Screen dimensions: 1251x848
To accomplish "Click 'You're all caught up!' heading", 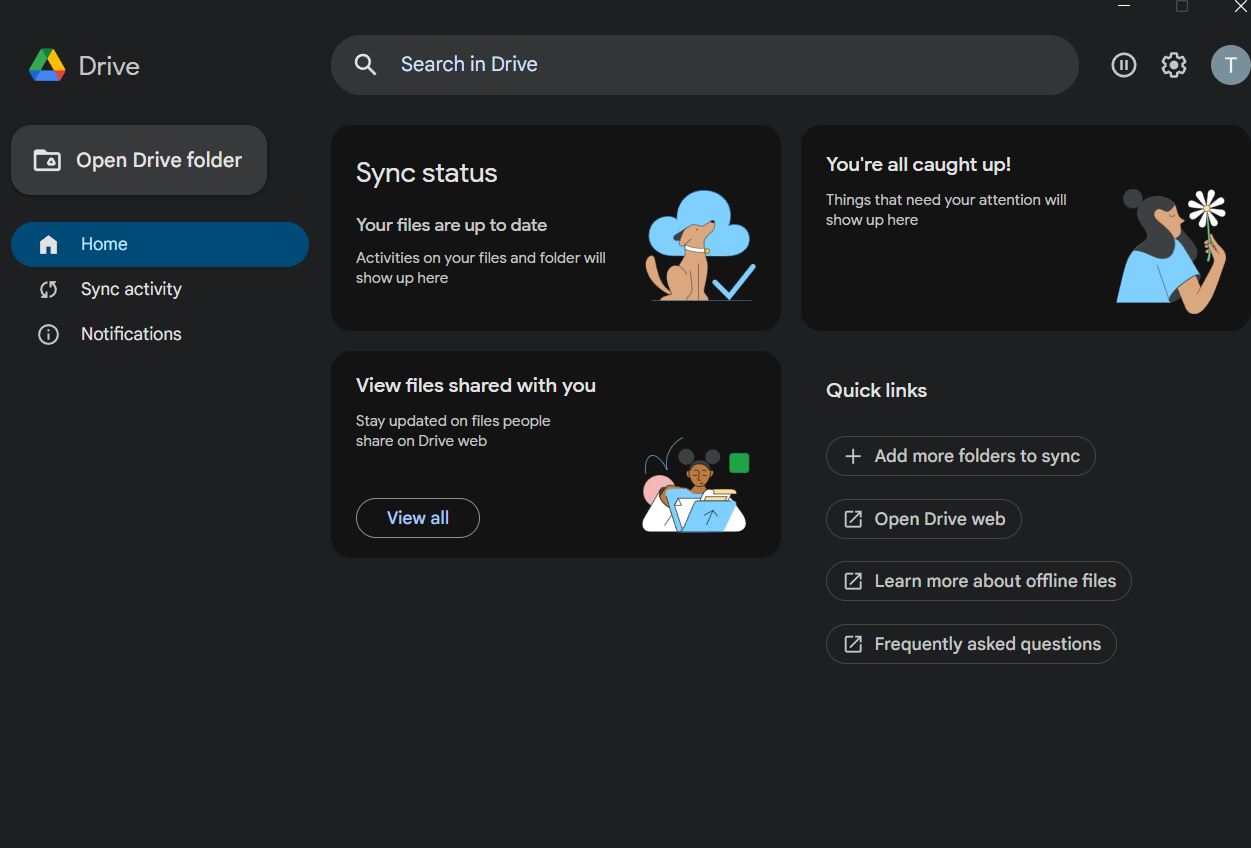I will click(x=918, y=165).
